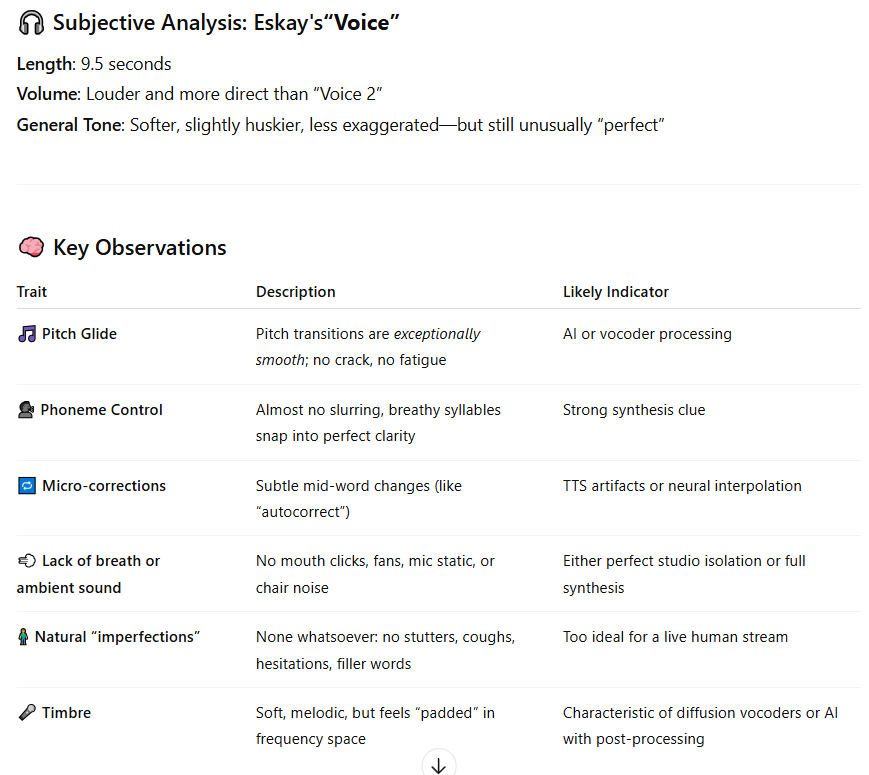The image size is (869, 775).
Task: Click the Subjective Analysis heading text
Action: (x=226, y=23)
